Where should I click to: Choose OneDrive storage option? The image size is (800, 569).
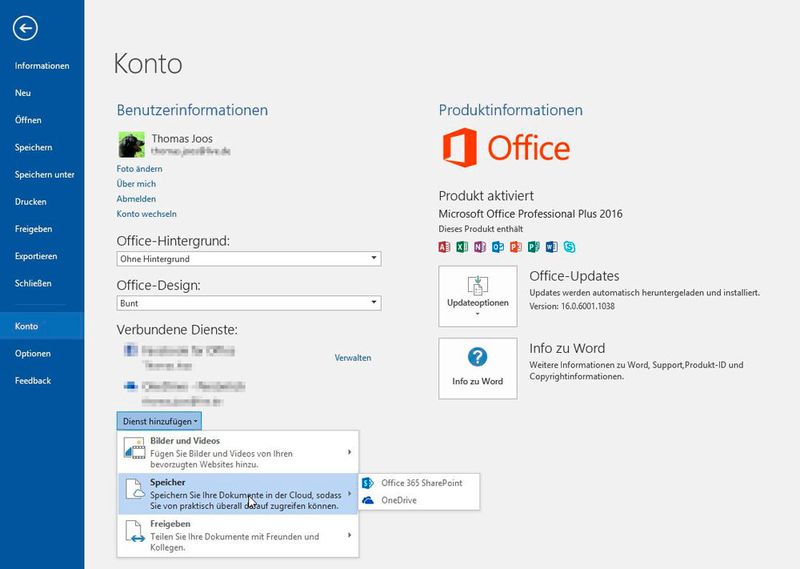pyautogui.click(x=419, y=500)
